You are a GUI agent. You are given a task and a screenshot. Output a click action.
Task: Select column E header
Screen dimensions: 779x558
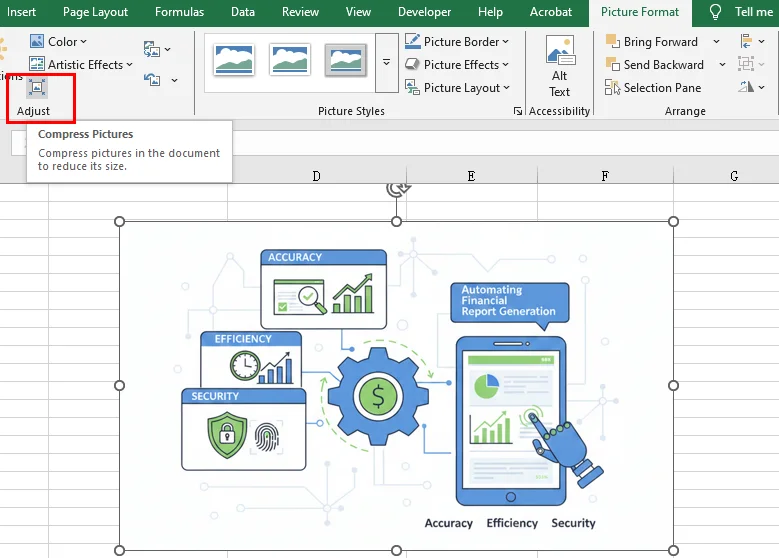471,176
